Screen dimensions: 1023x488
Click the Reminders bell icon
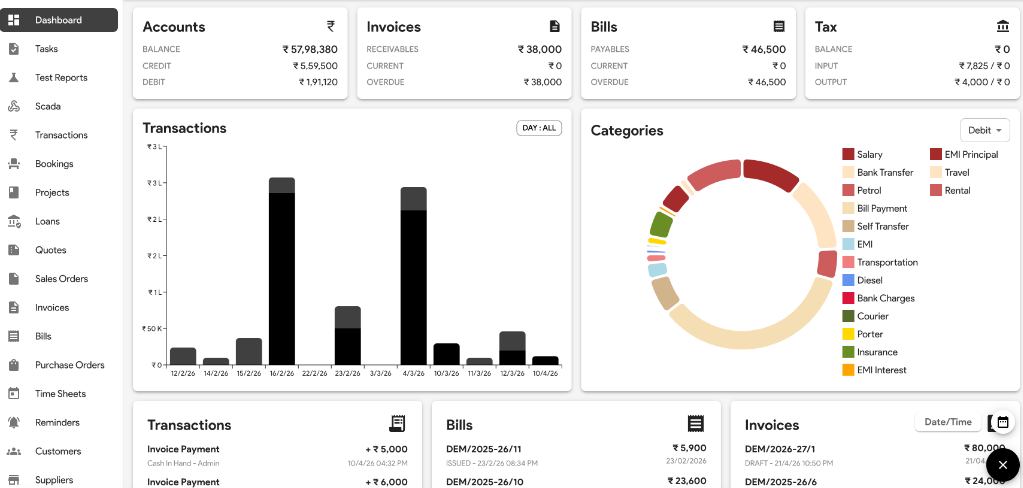pyautogui.click(x=13, y=422)
